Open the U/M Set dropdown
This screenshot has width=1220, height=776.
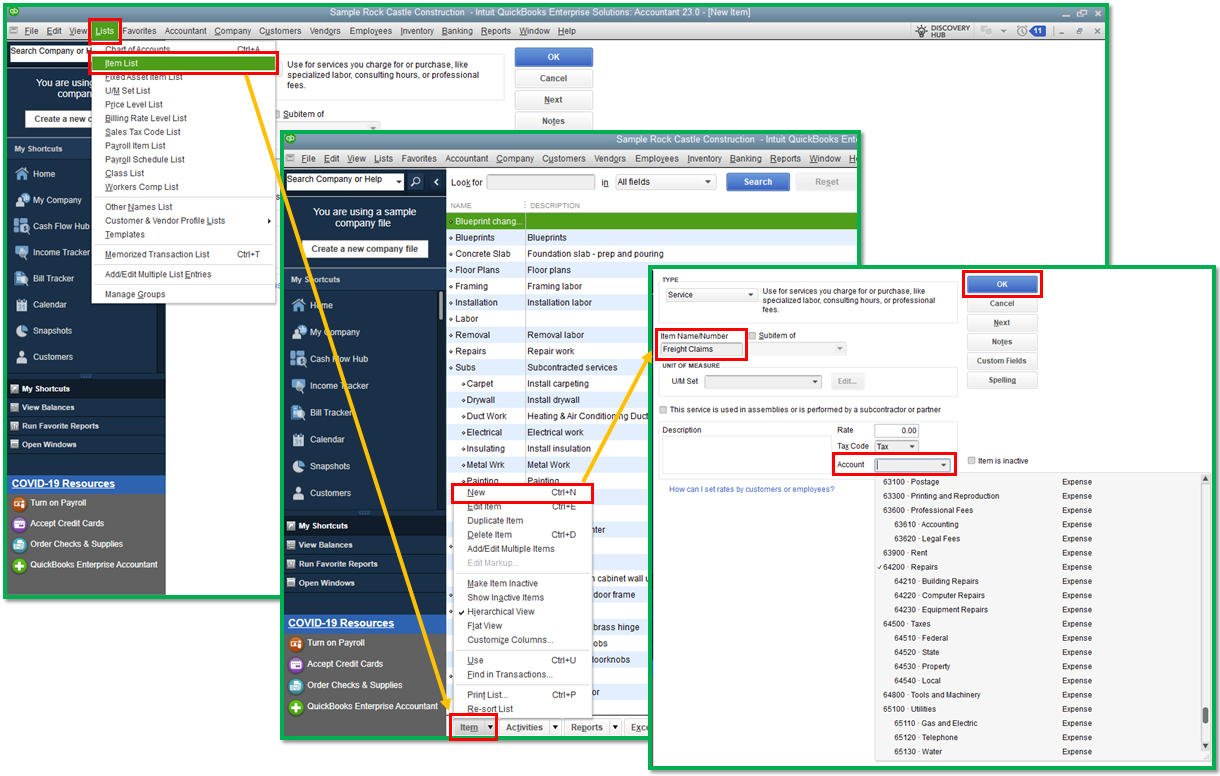tap(763, 381)
